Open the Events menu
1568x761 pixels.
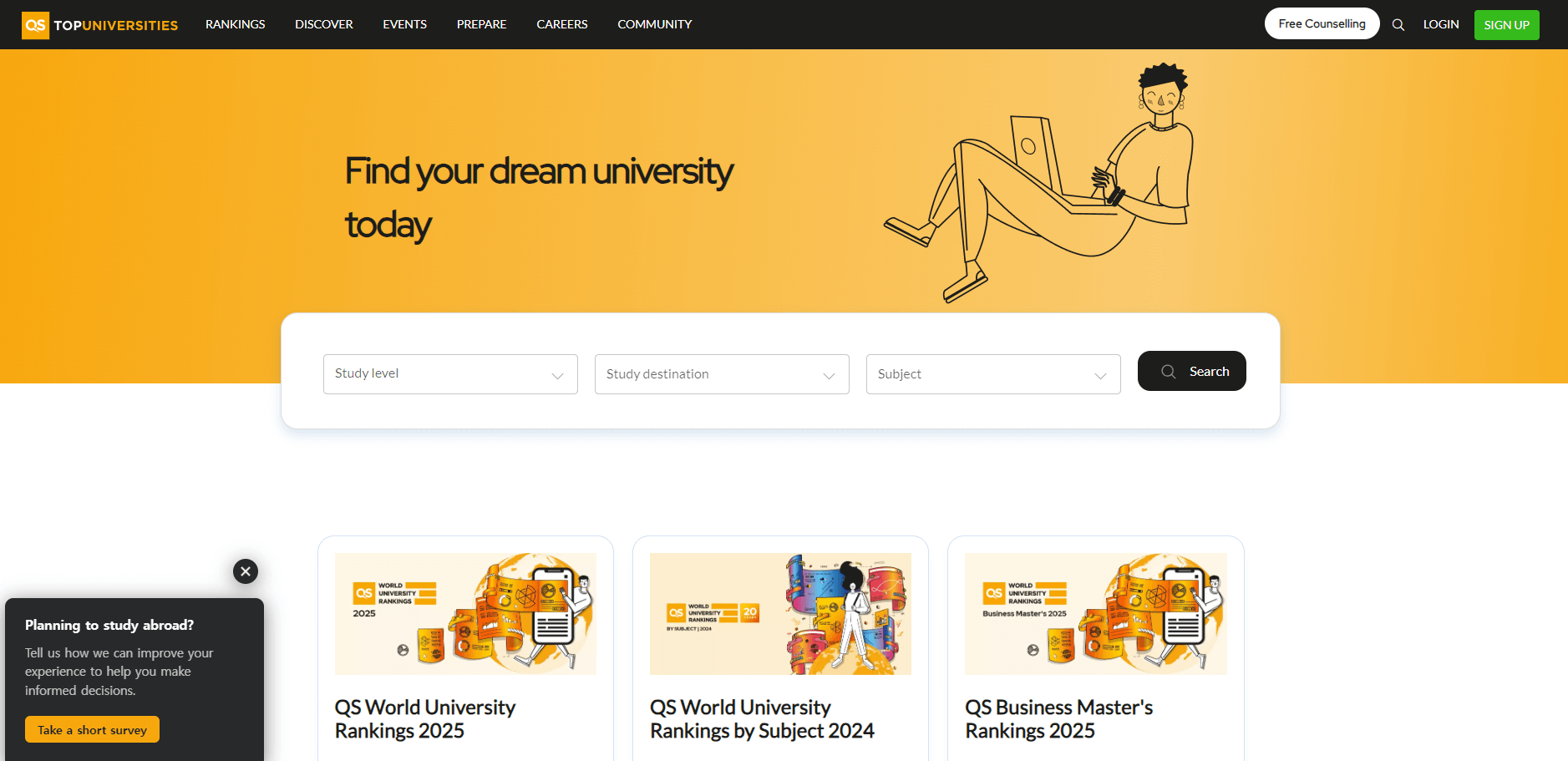[x=405, y=24]
